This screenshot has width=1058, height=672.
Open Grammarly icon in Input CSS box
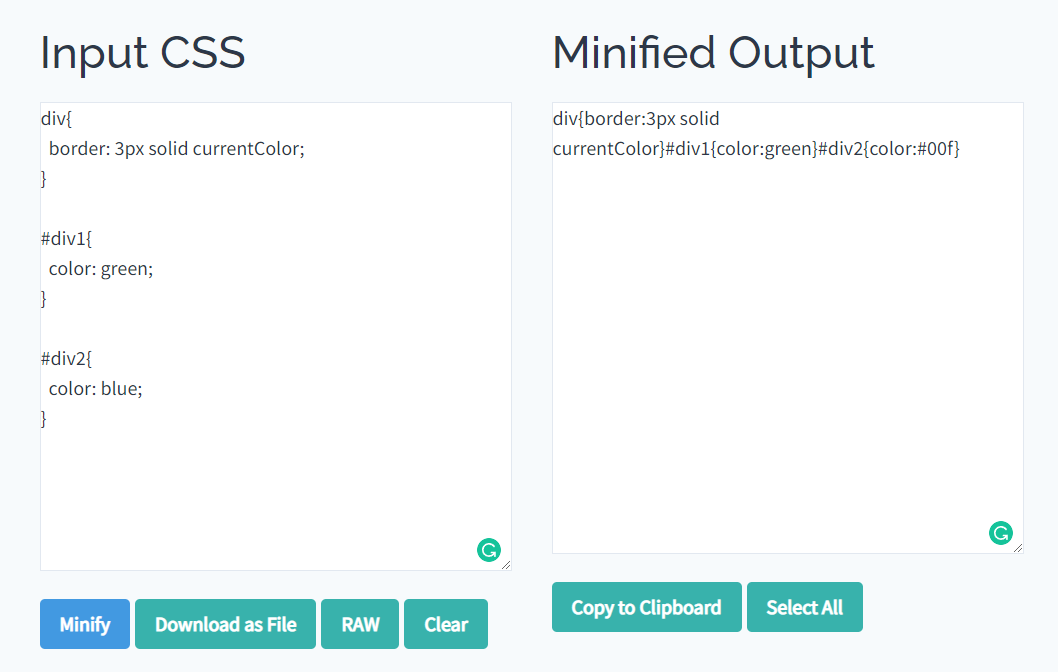[x=489, y=550]
